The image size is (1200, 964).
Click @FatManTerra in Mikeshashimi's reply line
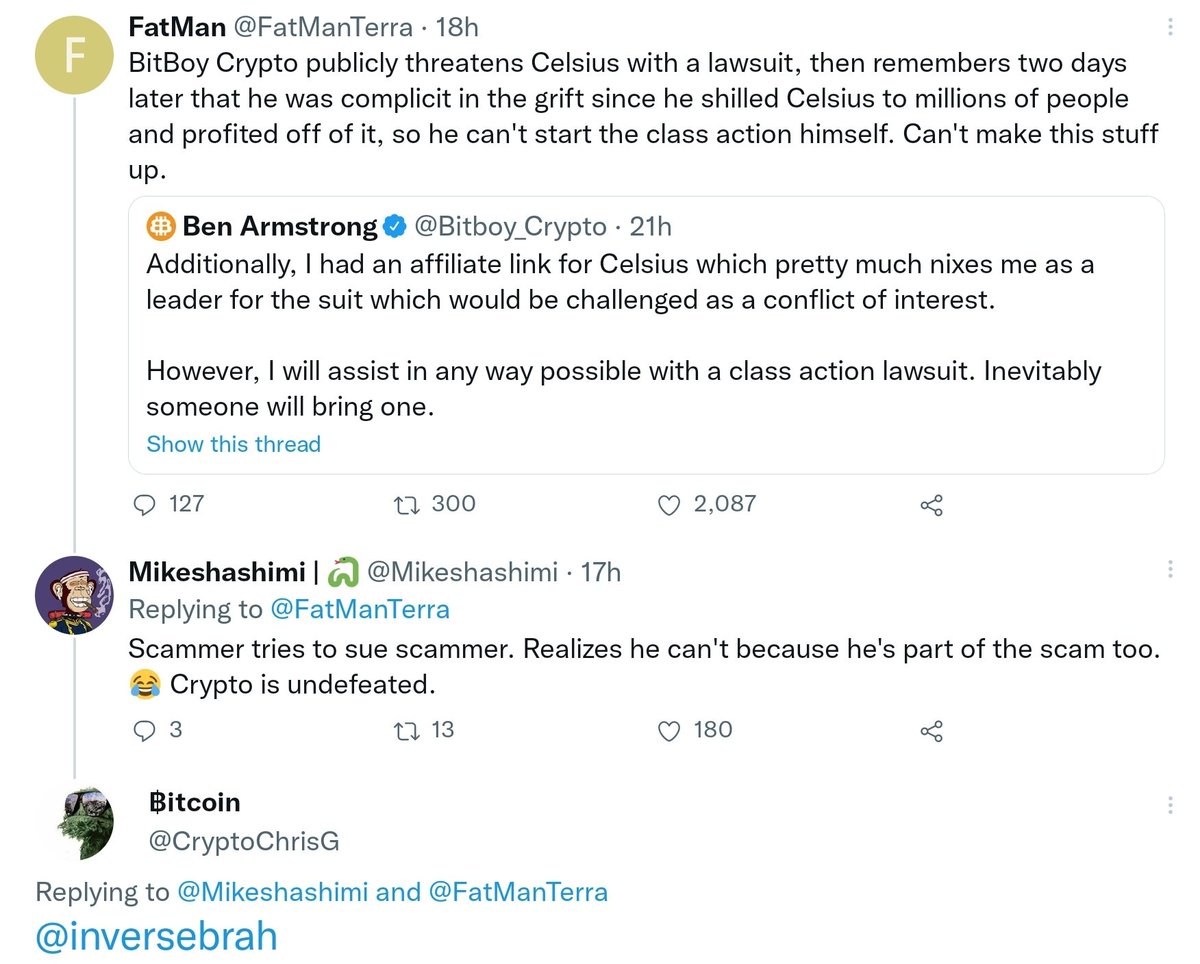click(360, 609)
